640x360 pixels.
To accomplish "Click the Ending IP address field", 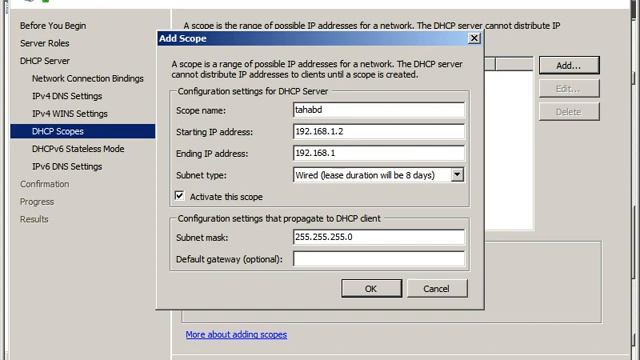I will 378,153.
